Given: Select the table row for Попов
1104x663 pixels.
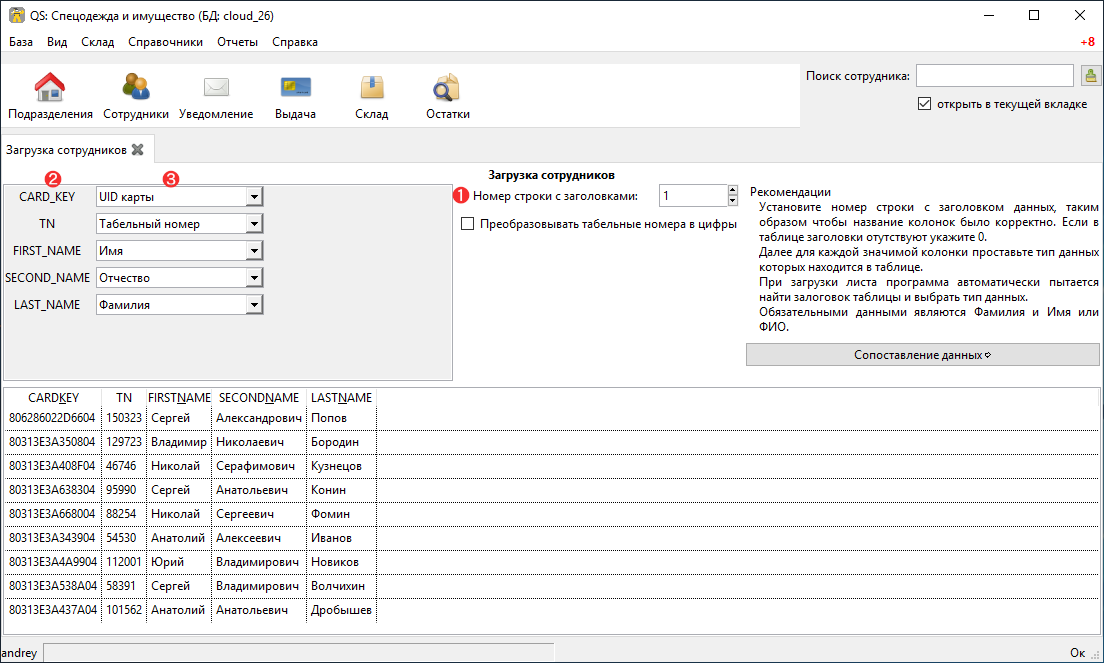Looking at the screenshot, I should click(328, 418).
